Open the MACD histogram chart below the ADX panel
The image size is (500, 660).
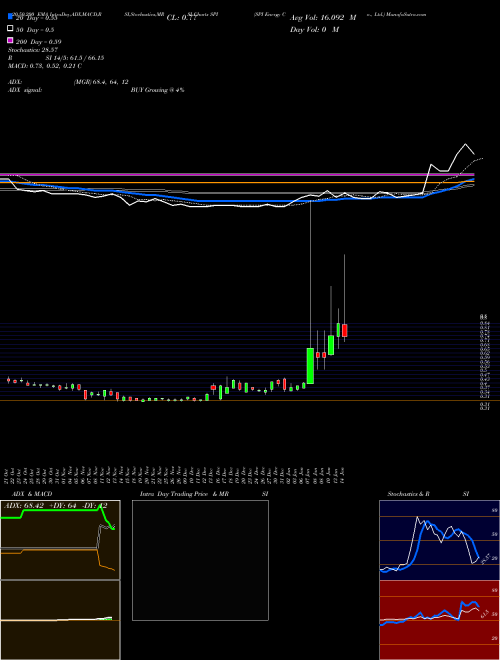point(60,620)
